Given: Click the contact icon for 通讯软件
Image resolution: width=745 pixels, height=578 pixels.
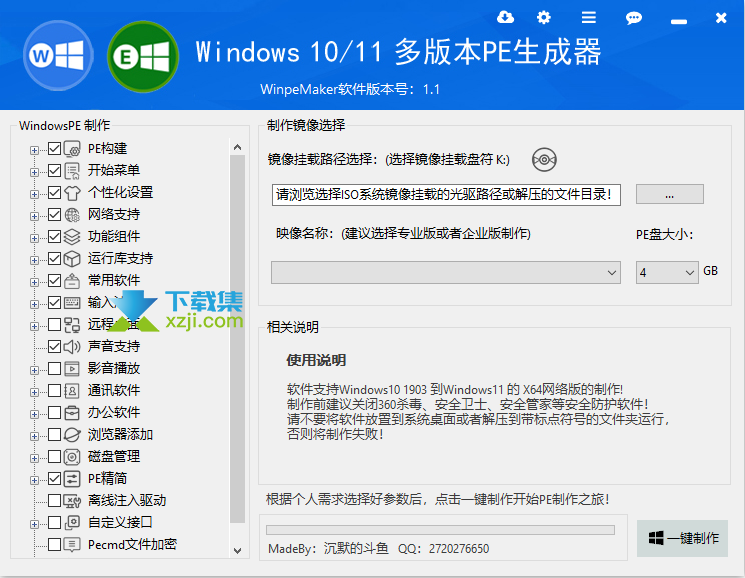Looking at the screenshot, I should click(x=72, y=390).
